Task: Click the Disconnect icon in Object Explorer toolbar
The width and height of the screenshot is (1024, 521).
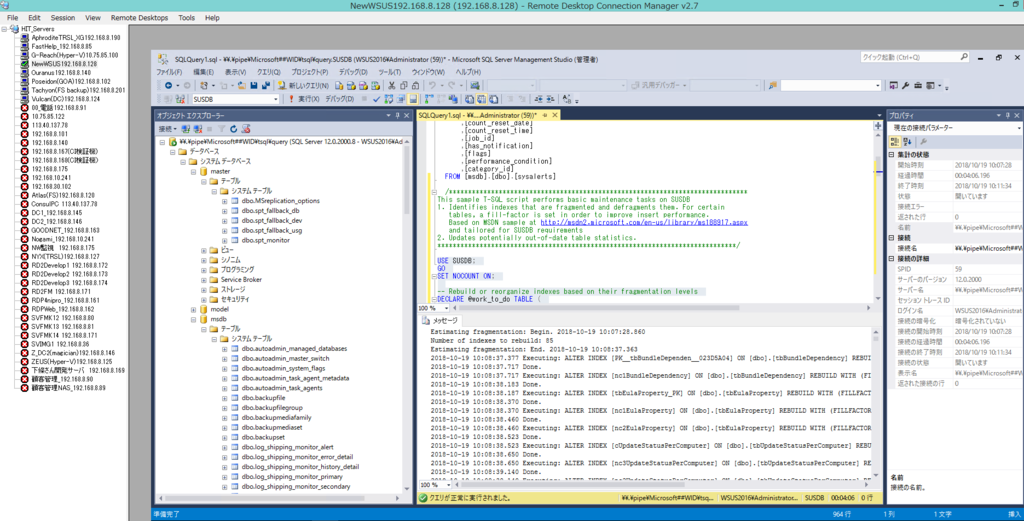Action: 197,129
